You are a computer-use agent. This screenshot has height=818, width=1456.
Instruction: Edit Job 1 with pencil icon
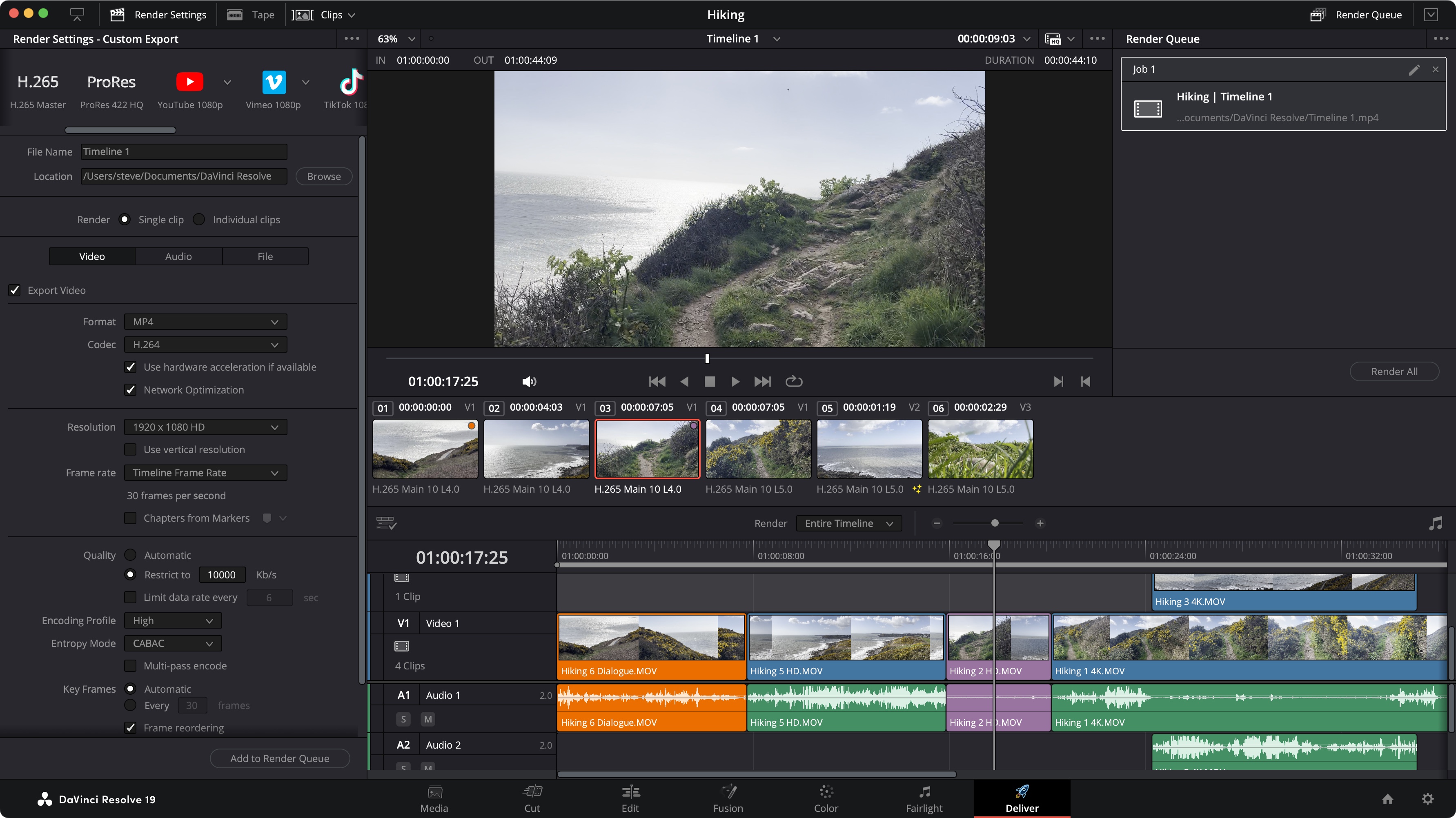[x=1414, y=69]
